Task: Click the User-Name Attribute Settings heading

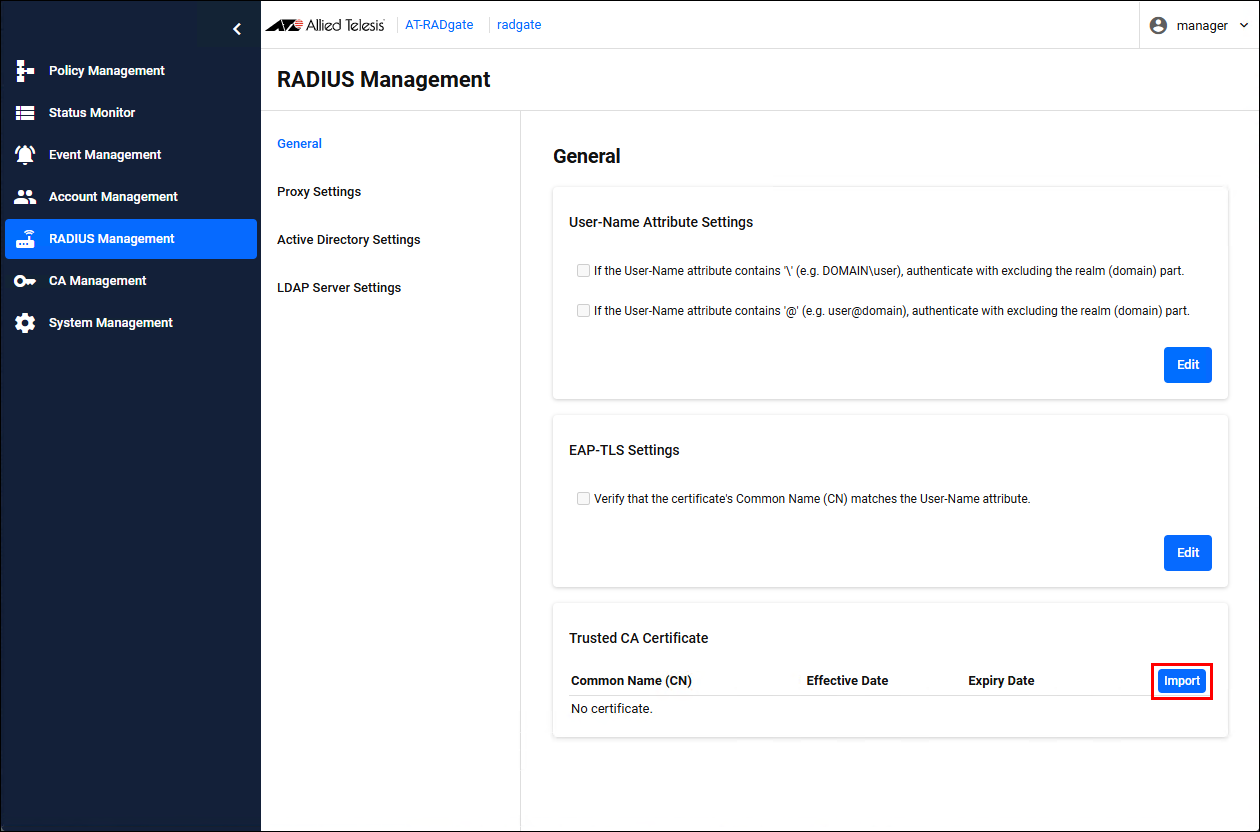Action: 661,222
